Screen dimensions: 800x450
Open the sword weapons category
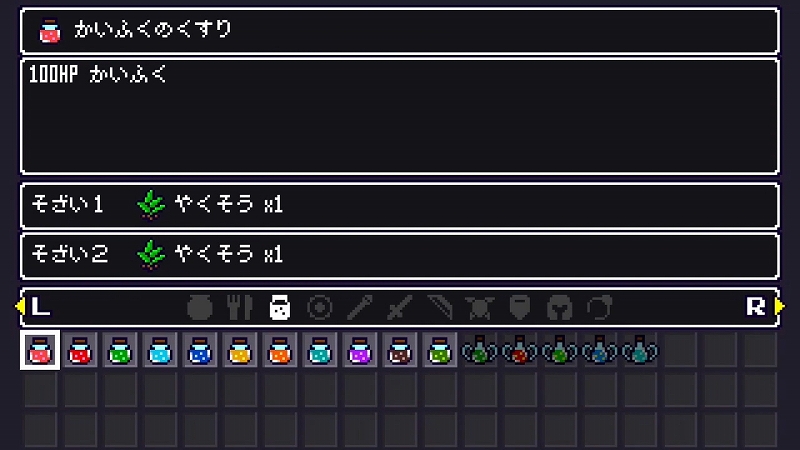[399, 308]
